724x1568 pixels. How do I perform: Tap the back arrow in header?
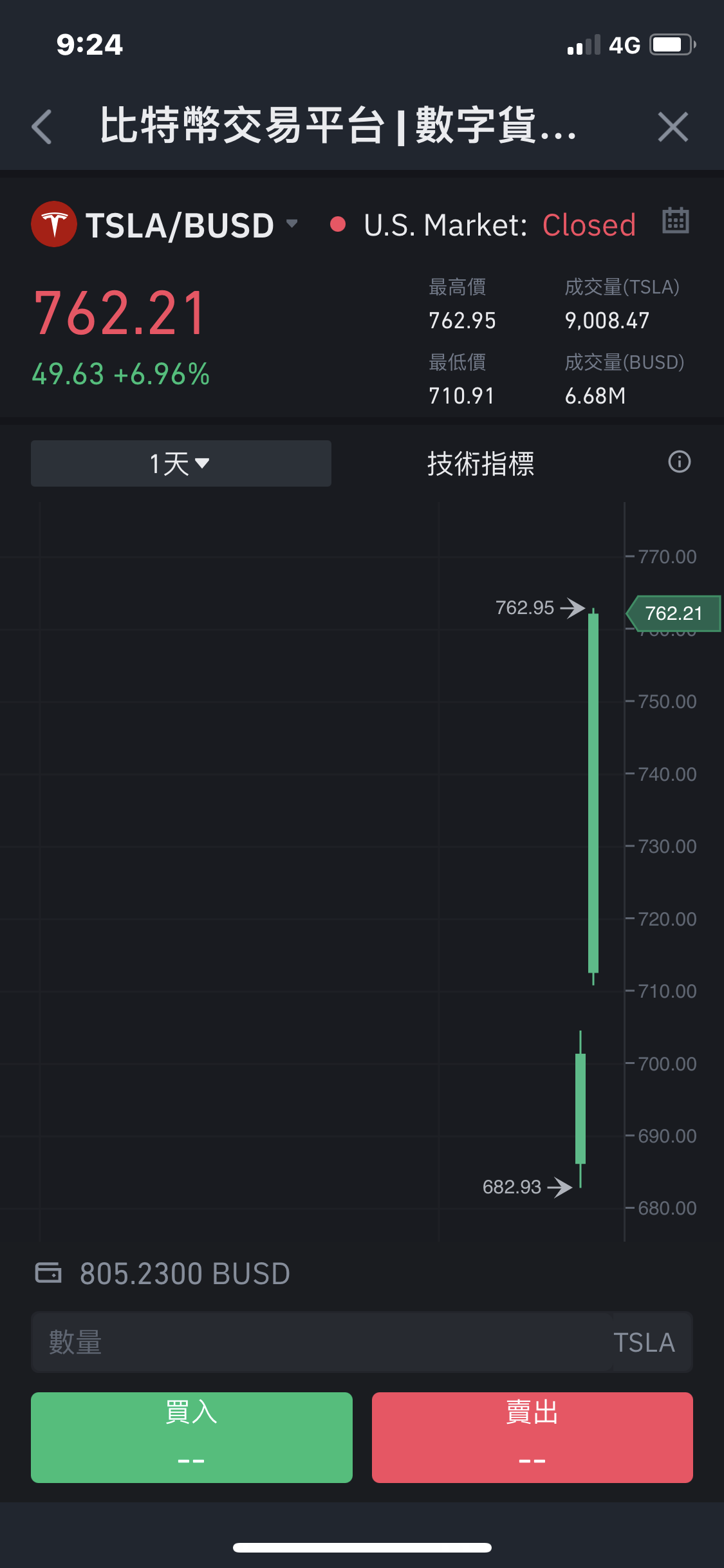click(42, 127)
